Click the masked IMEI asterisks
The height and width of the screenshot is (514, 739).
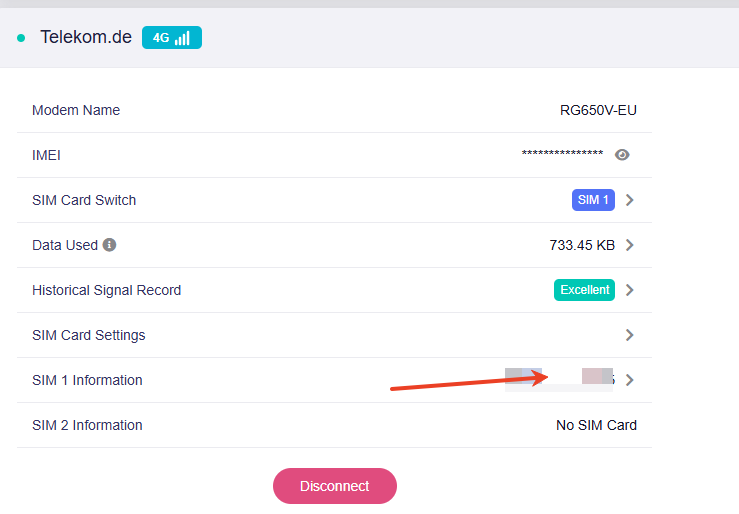562,154
